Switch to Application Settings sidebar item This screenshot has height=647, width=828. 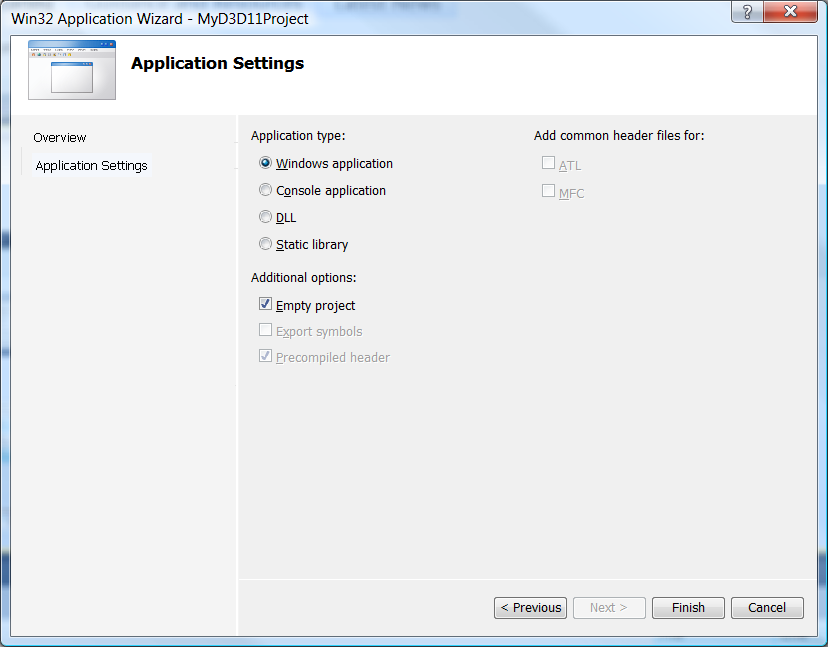tap(91, 166)
